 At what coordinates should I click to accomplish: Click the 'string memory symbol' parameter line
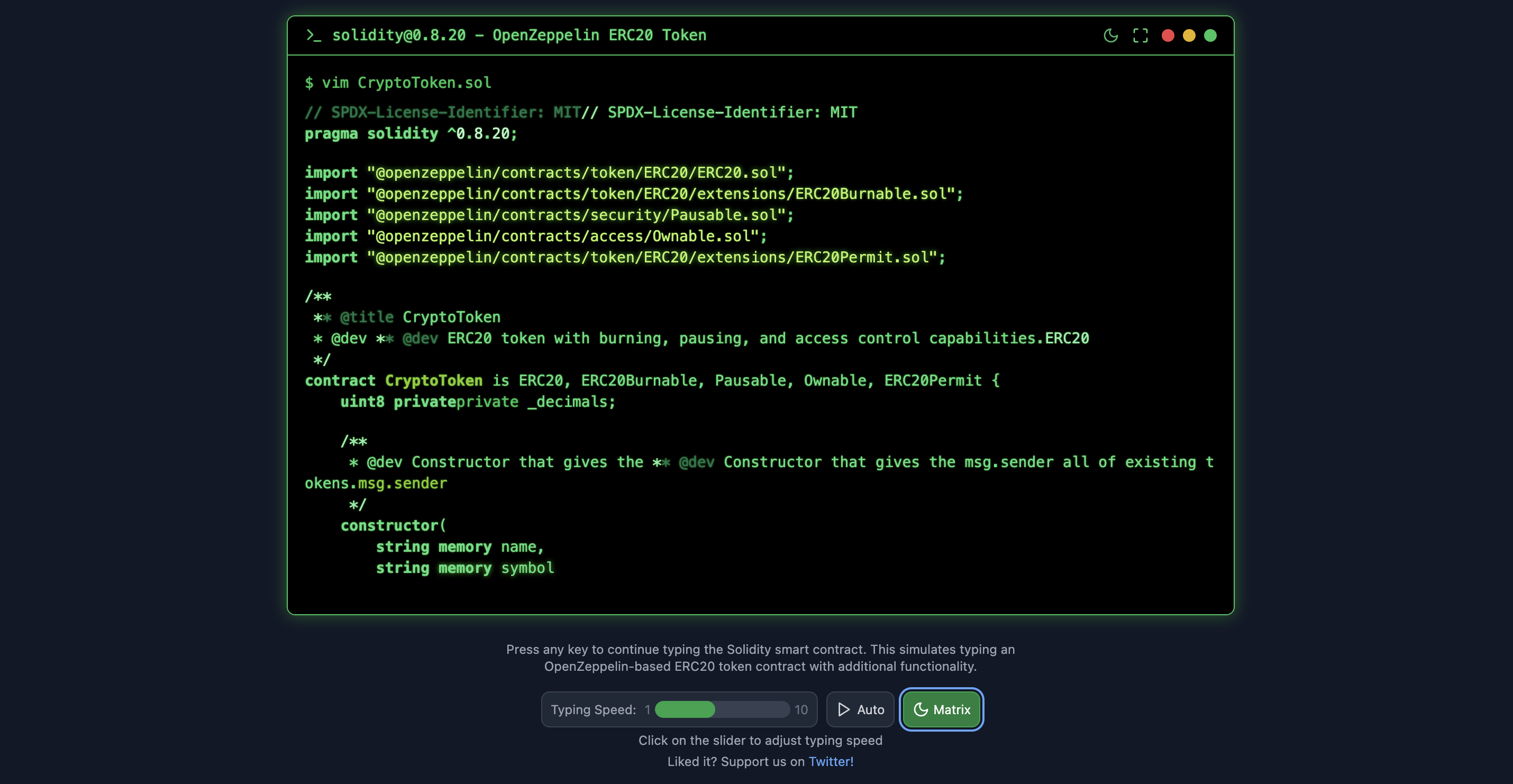point(465,568)
